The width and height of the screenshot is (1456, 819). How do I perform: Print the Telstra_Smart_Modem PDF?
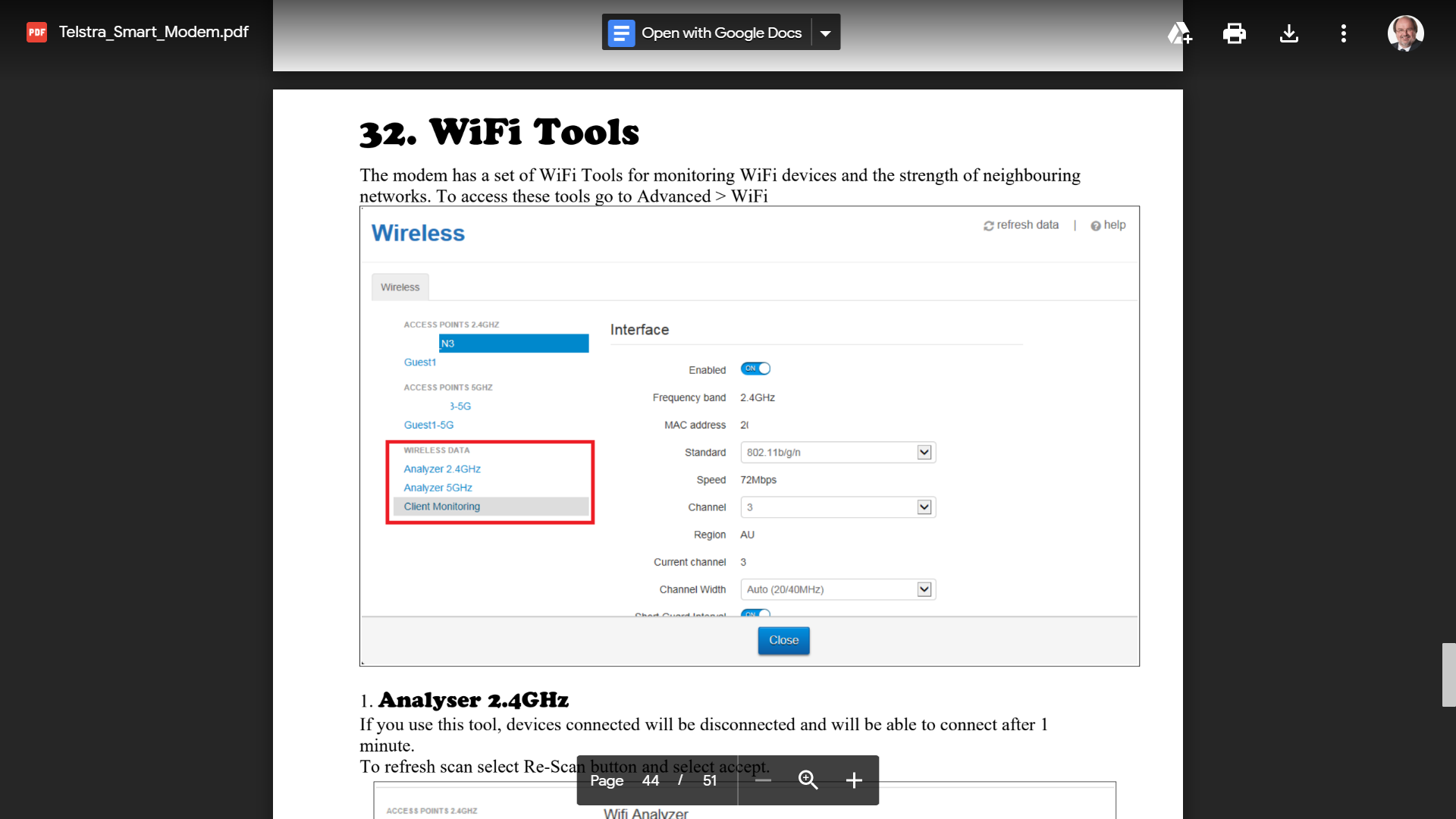1235,33
